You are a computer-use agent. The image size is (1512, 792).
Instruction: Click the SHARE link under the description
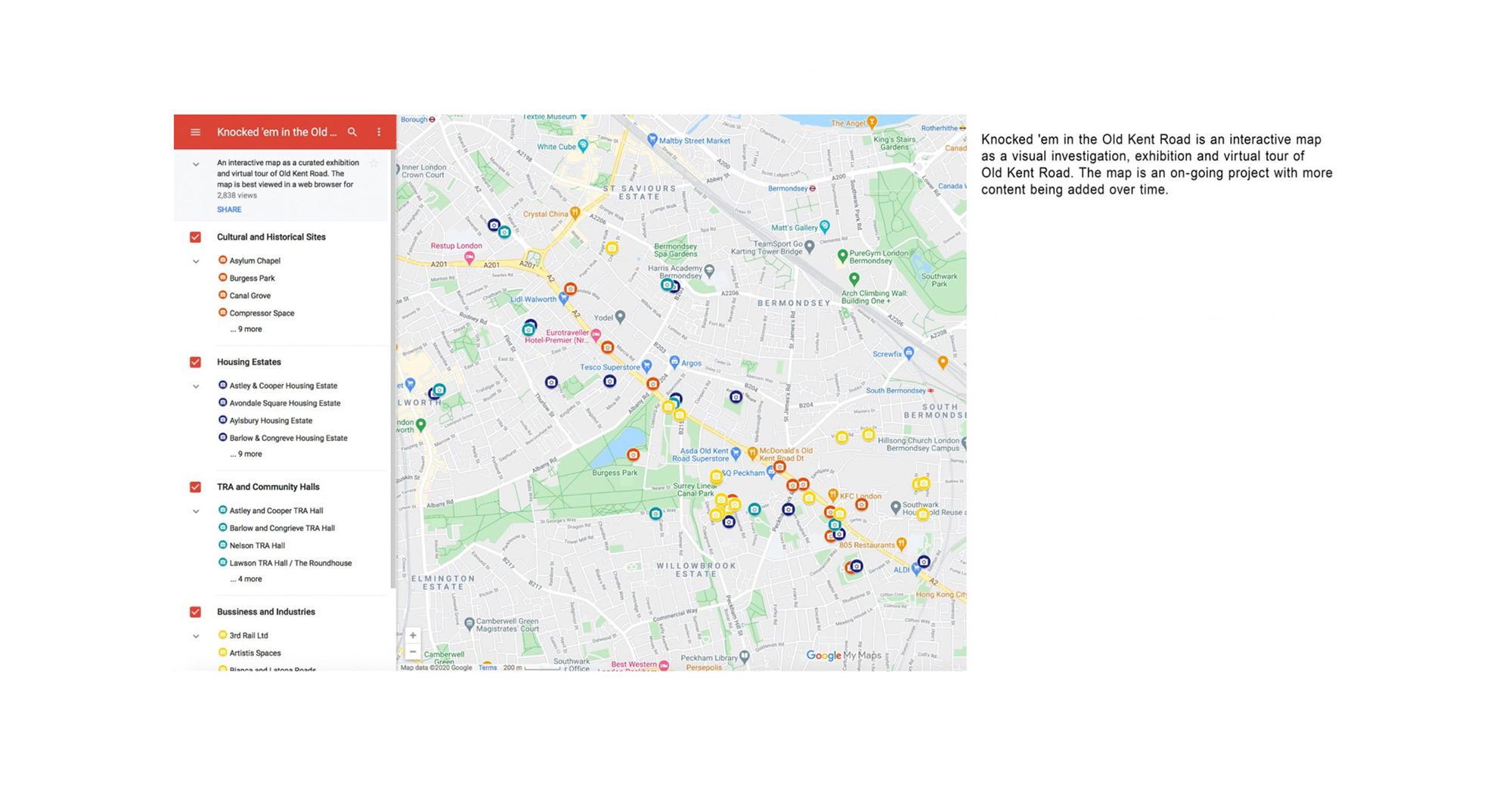click(229, 210)
